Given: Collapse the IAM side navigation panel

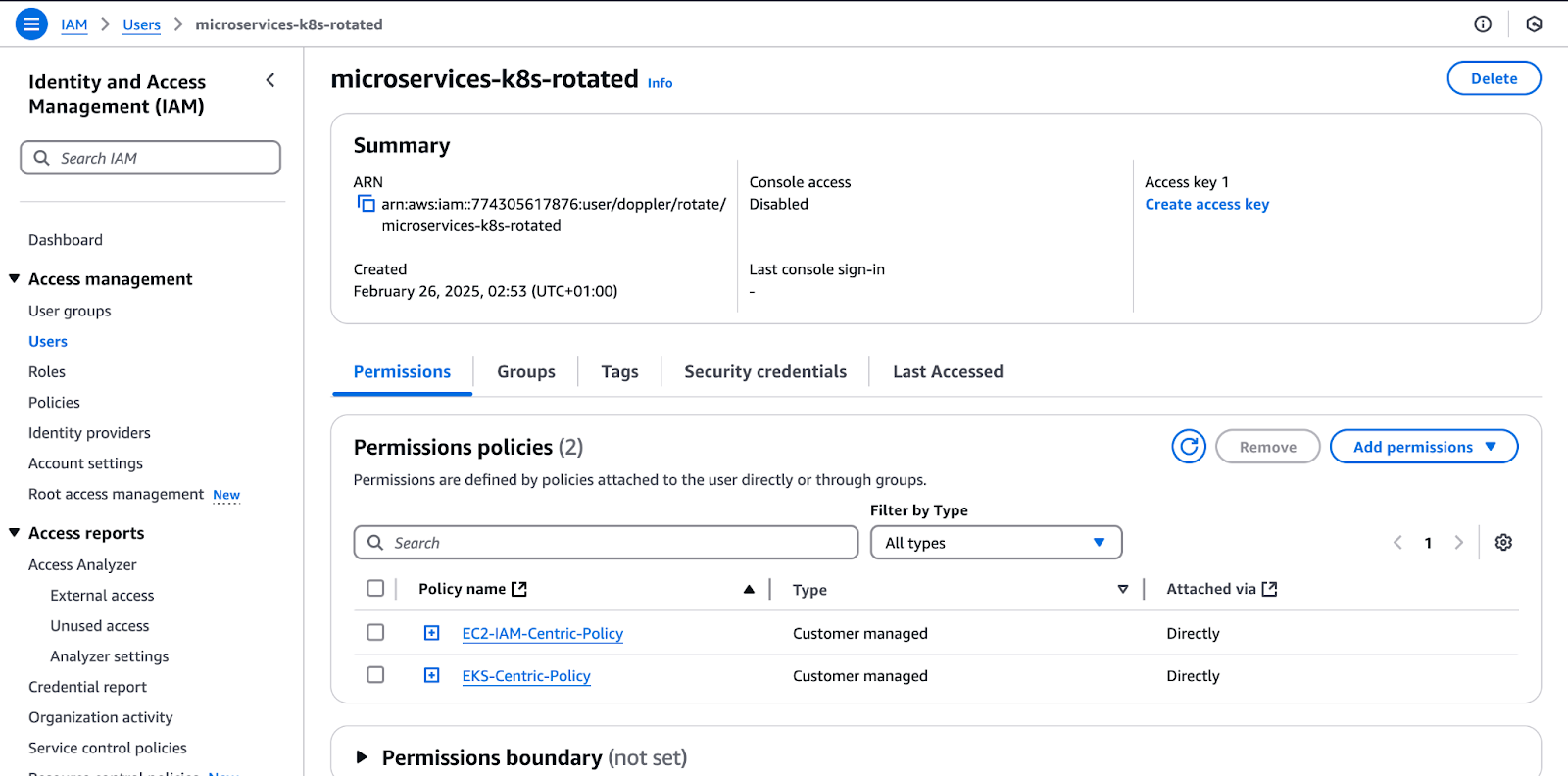Looking at the screenshot, I should coord(270,80).
